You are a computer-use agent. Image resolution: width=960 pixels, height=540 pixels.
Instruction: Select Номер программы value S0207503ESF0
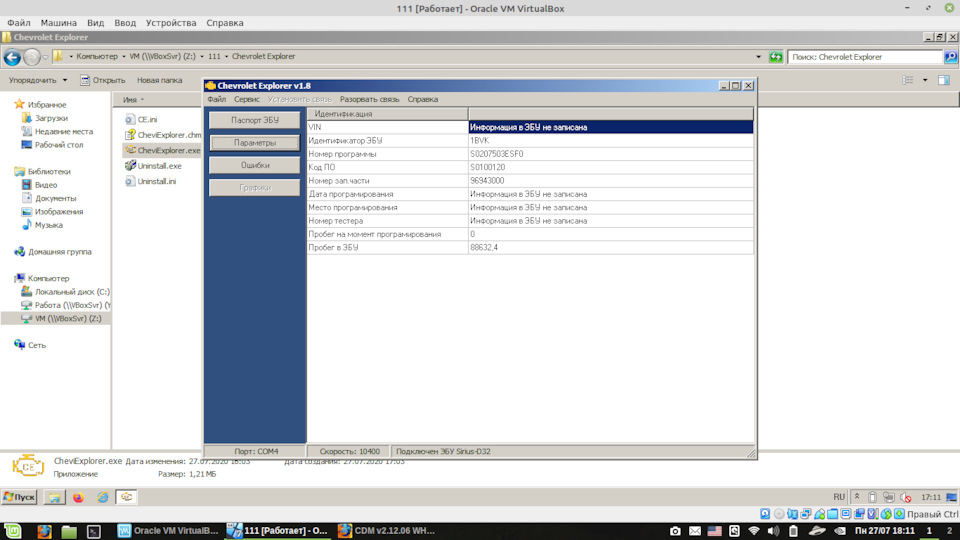(x=610, y=154)
